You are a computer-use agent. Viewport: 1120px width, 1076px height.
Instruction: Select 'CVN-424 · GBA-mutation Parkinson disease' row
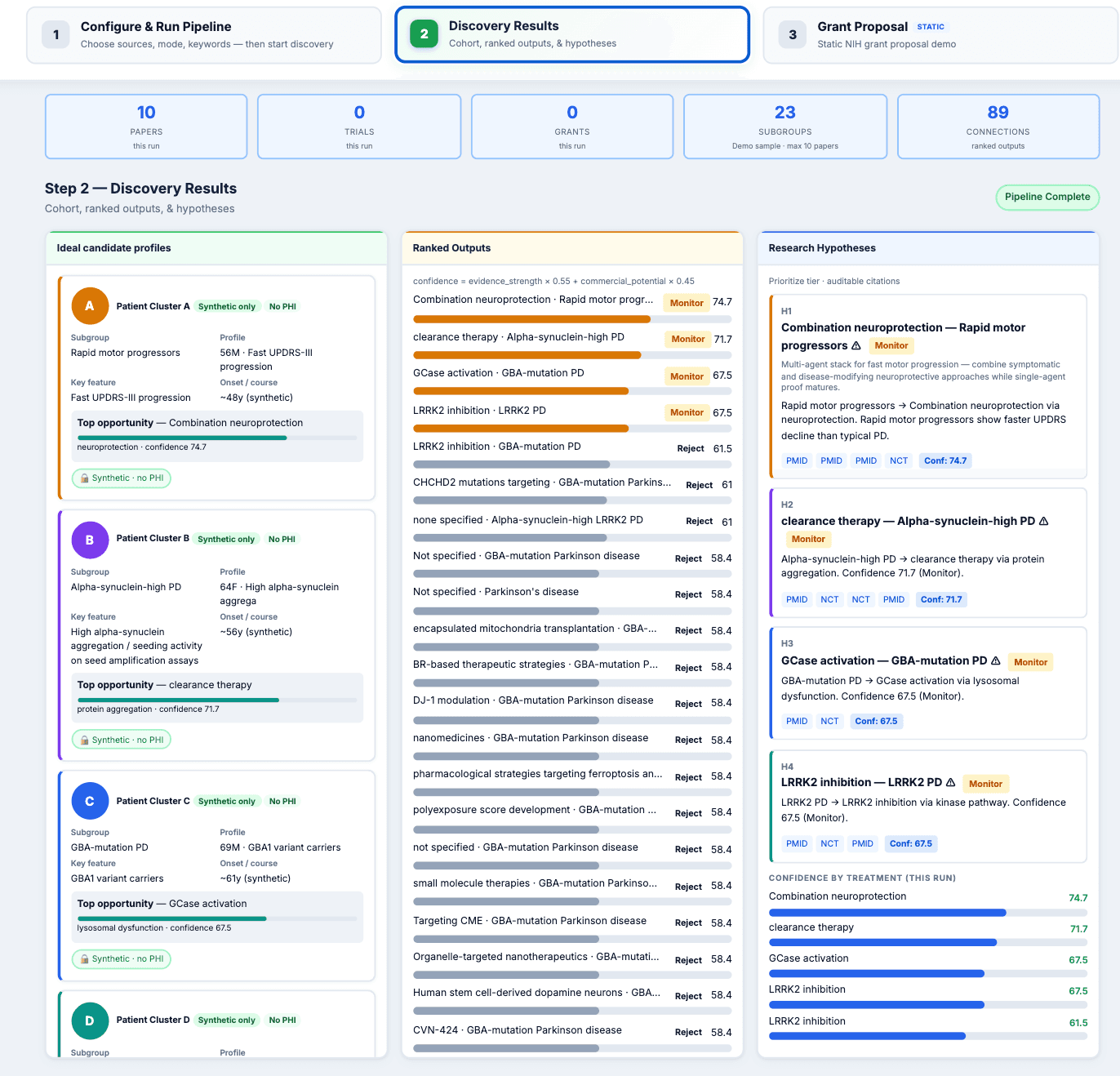(x=572, y=1038)
